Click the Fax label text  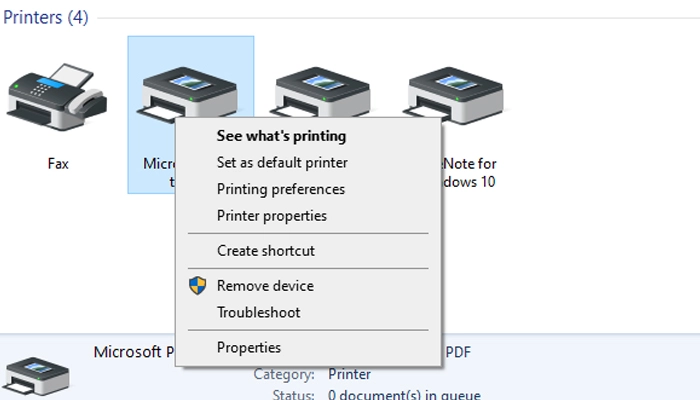point(58,163)
